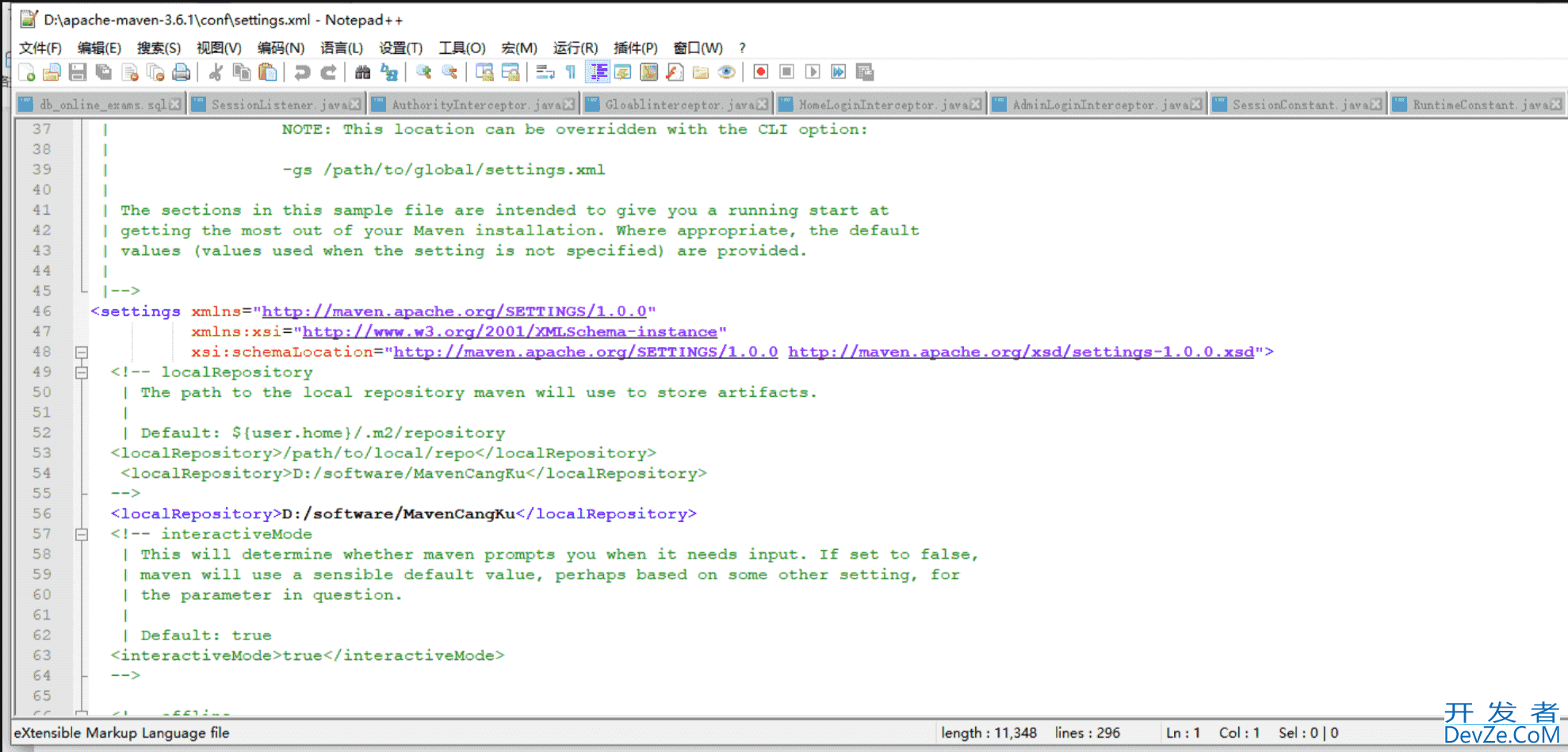
Task: Open the 语言(L) menu
Action: tap(342, 48)
